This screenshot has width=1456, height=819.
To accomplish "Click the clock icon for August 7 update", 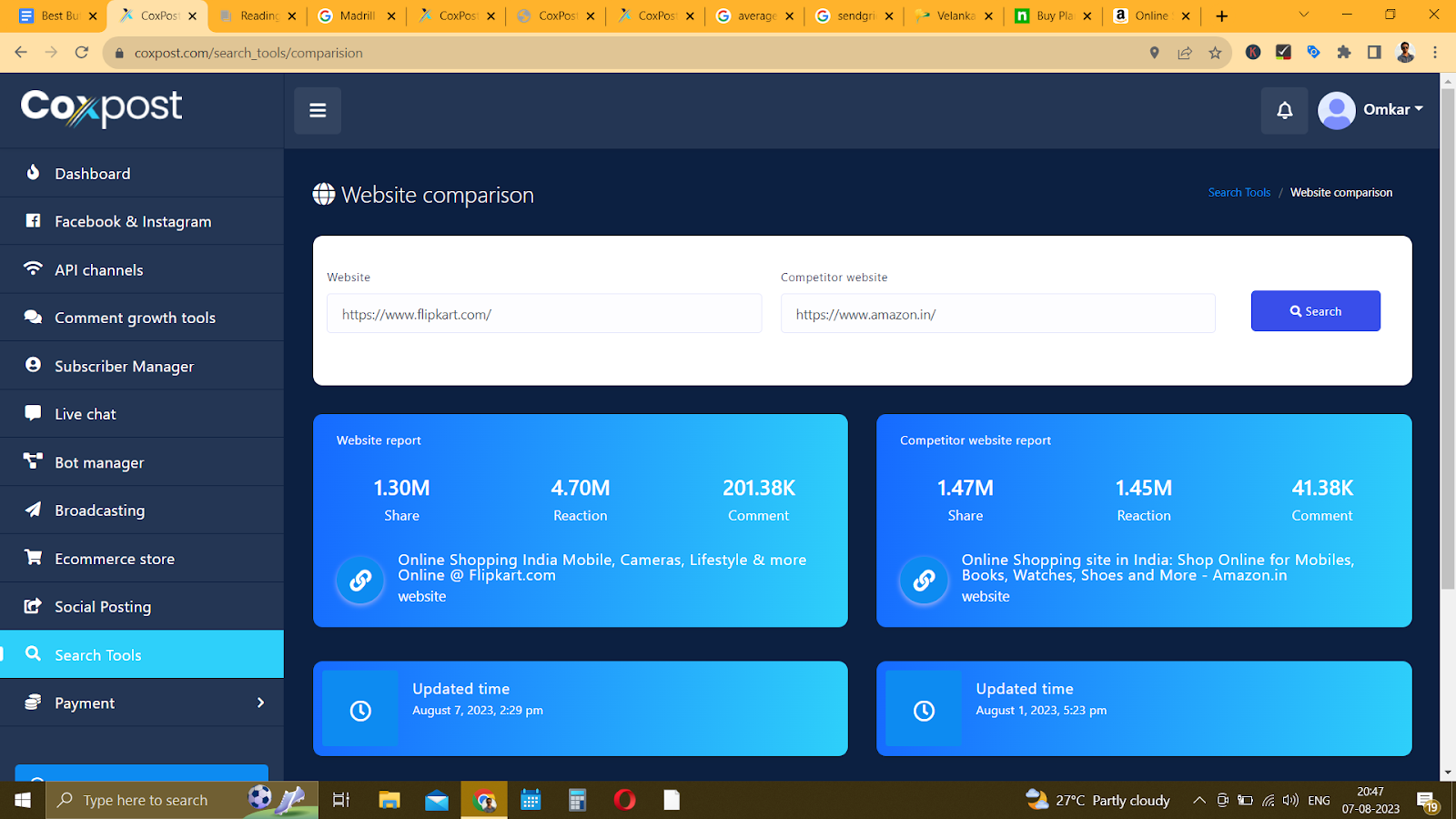I will pyautogui.click(x=360, y=711).
